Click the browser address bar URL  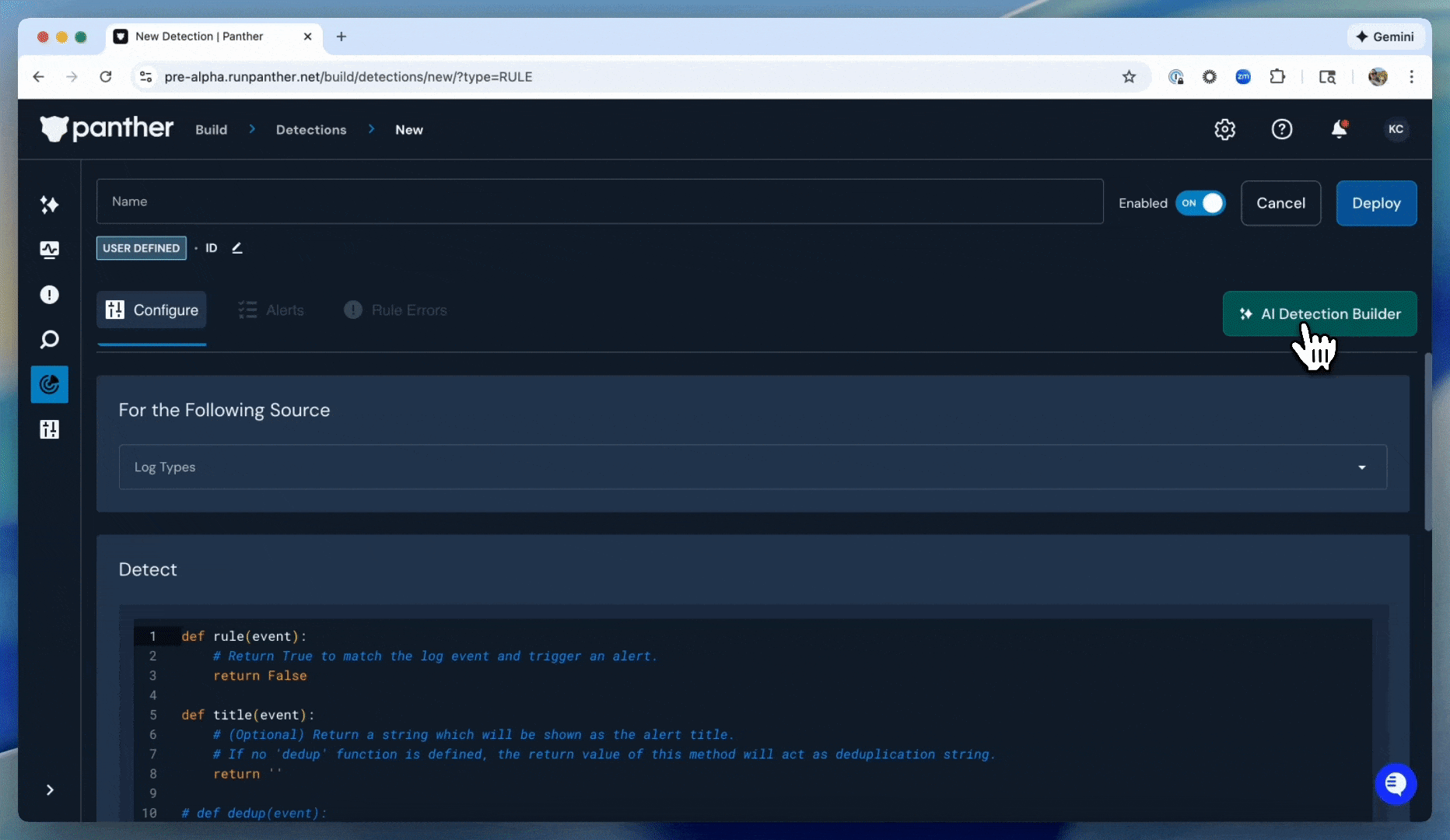pos(348,77)
